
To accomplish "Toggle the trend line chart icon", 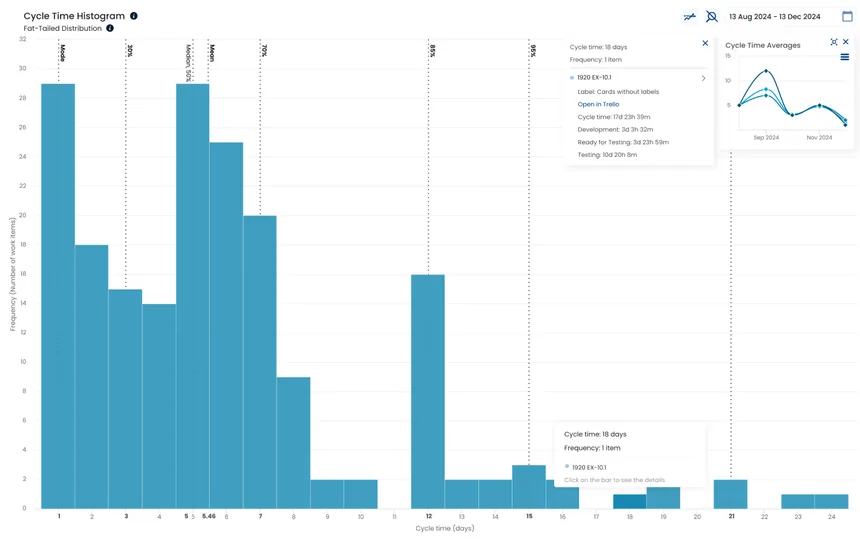I will click(x=689, y=16).
